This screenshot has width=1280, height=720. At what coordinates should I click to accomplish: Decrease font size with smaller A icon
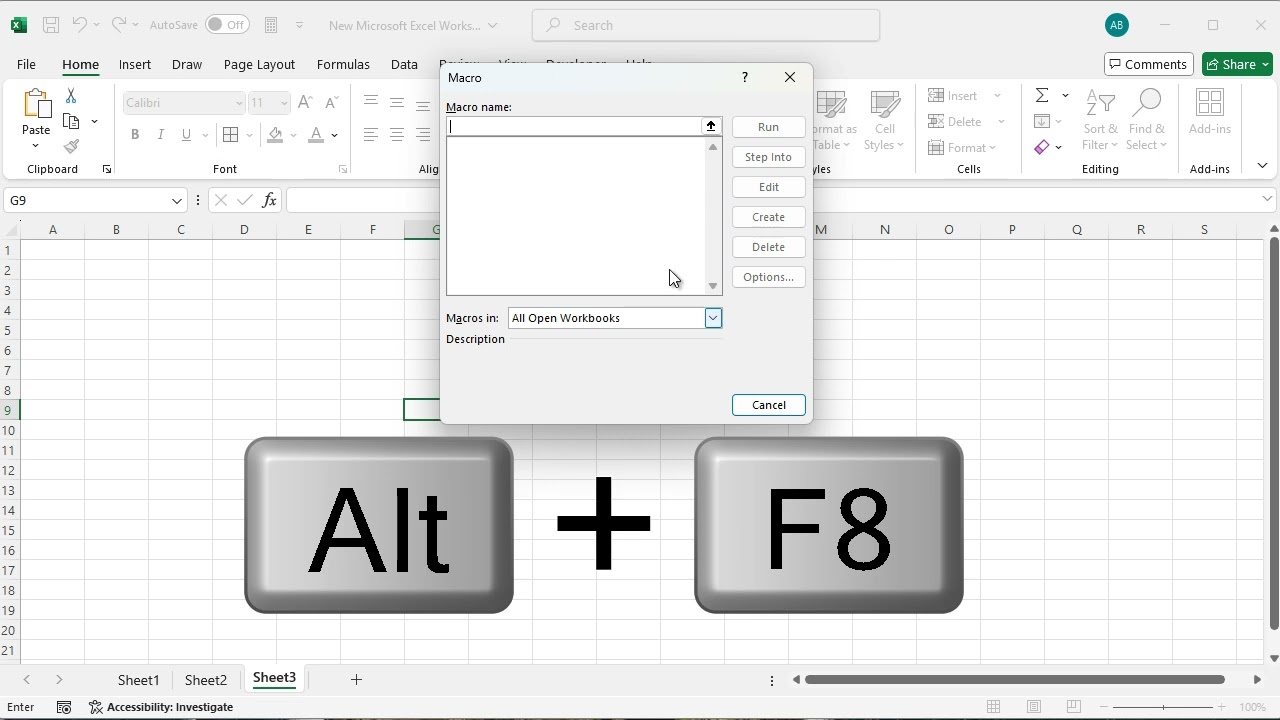pos(332,102)
